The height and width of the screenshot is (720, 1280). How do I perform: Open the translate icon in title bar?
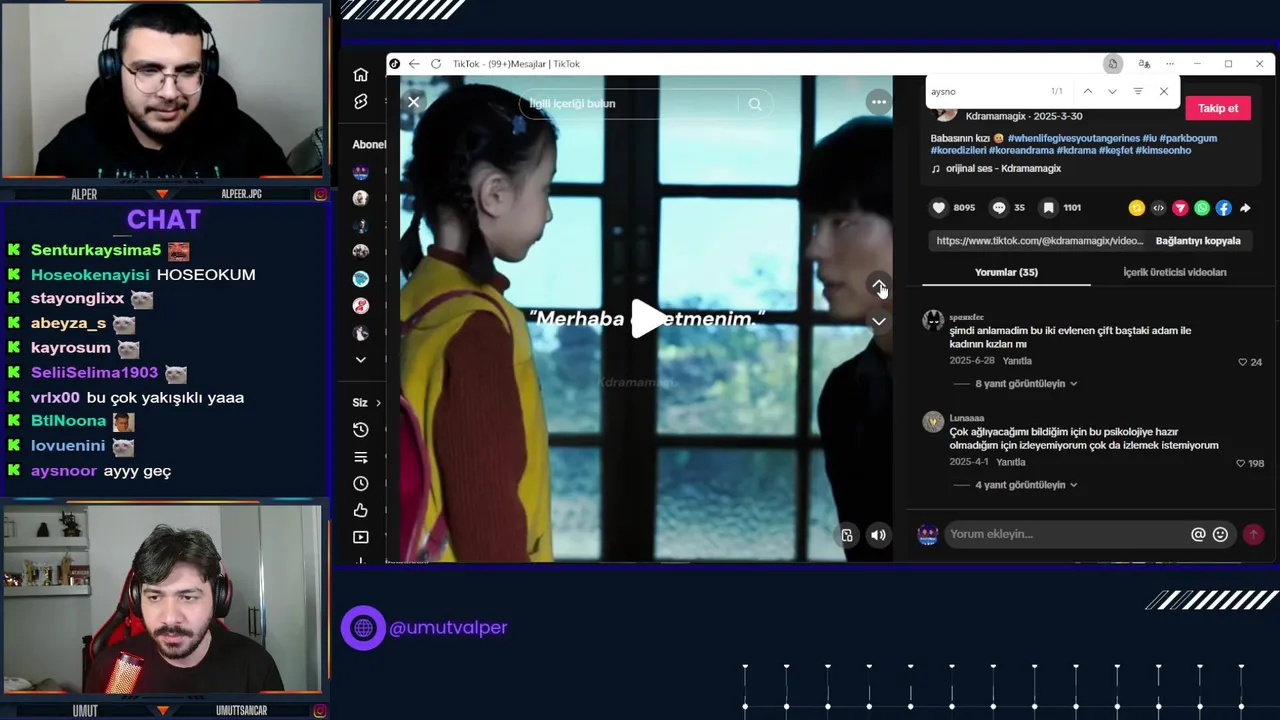1144,64
